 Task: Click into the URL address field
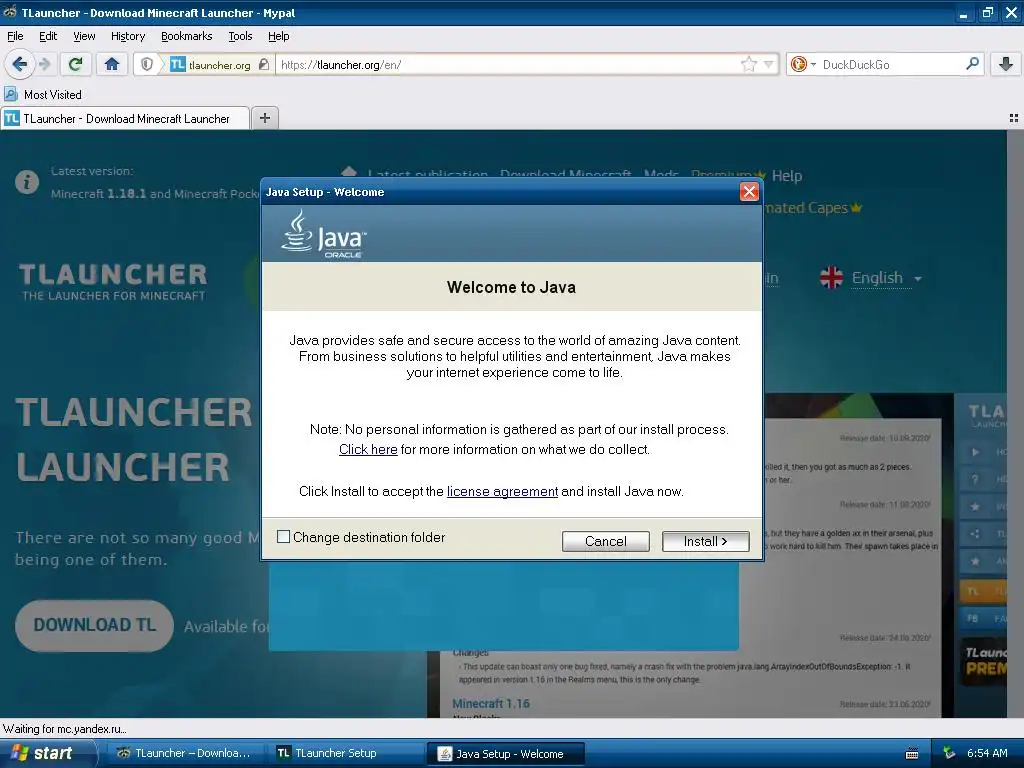506,64
